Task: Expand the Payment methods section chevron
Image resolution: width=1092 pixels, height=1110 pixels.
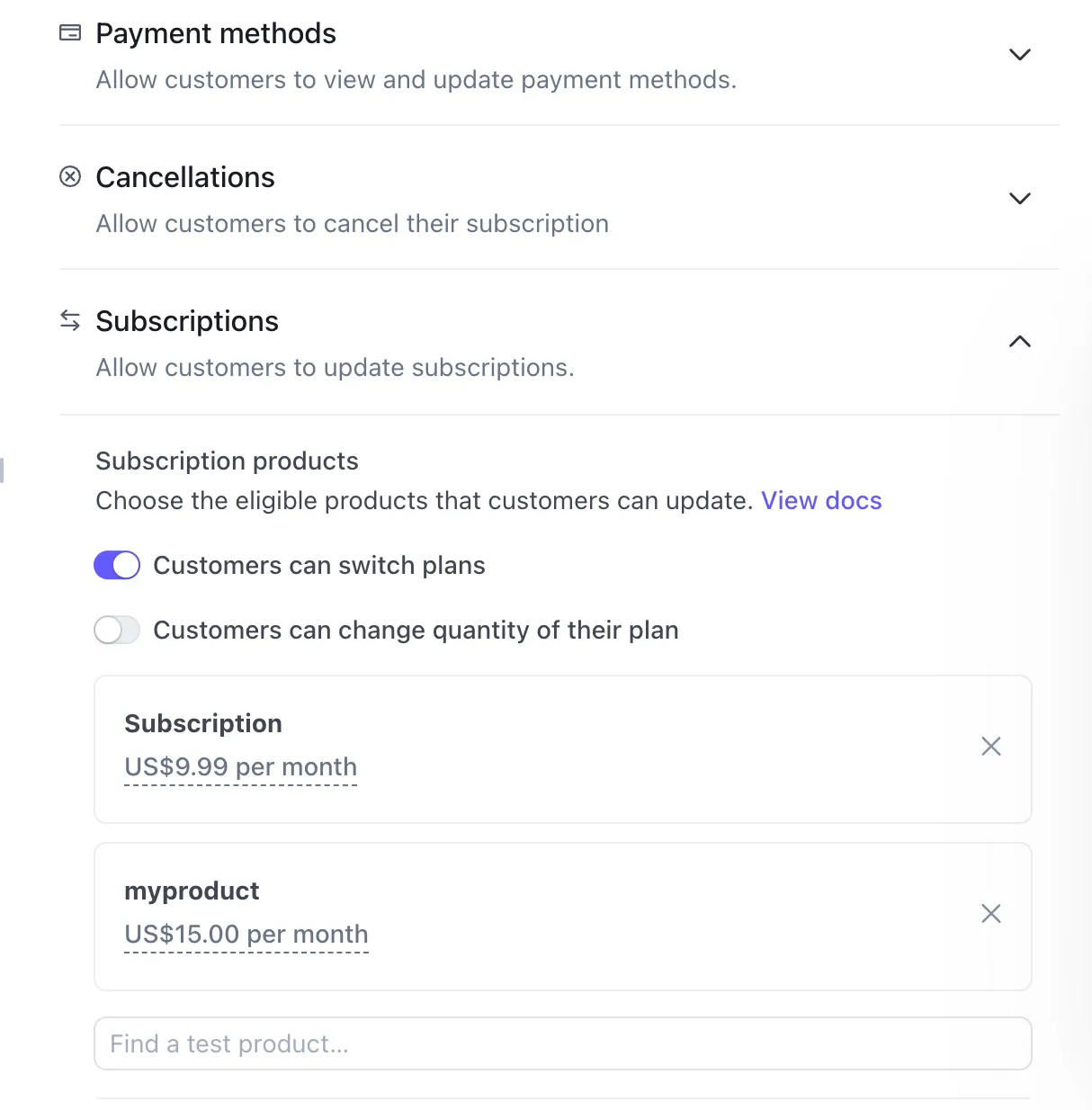Action: tap(1020, 55)
